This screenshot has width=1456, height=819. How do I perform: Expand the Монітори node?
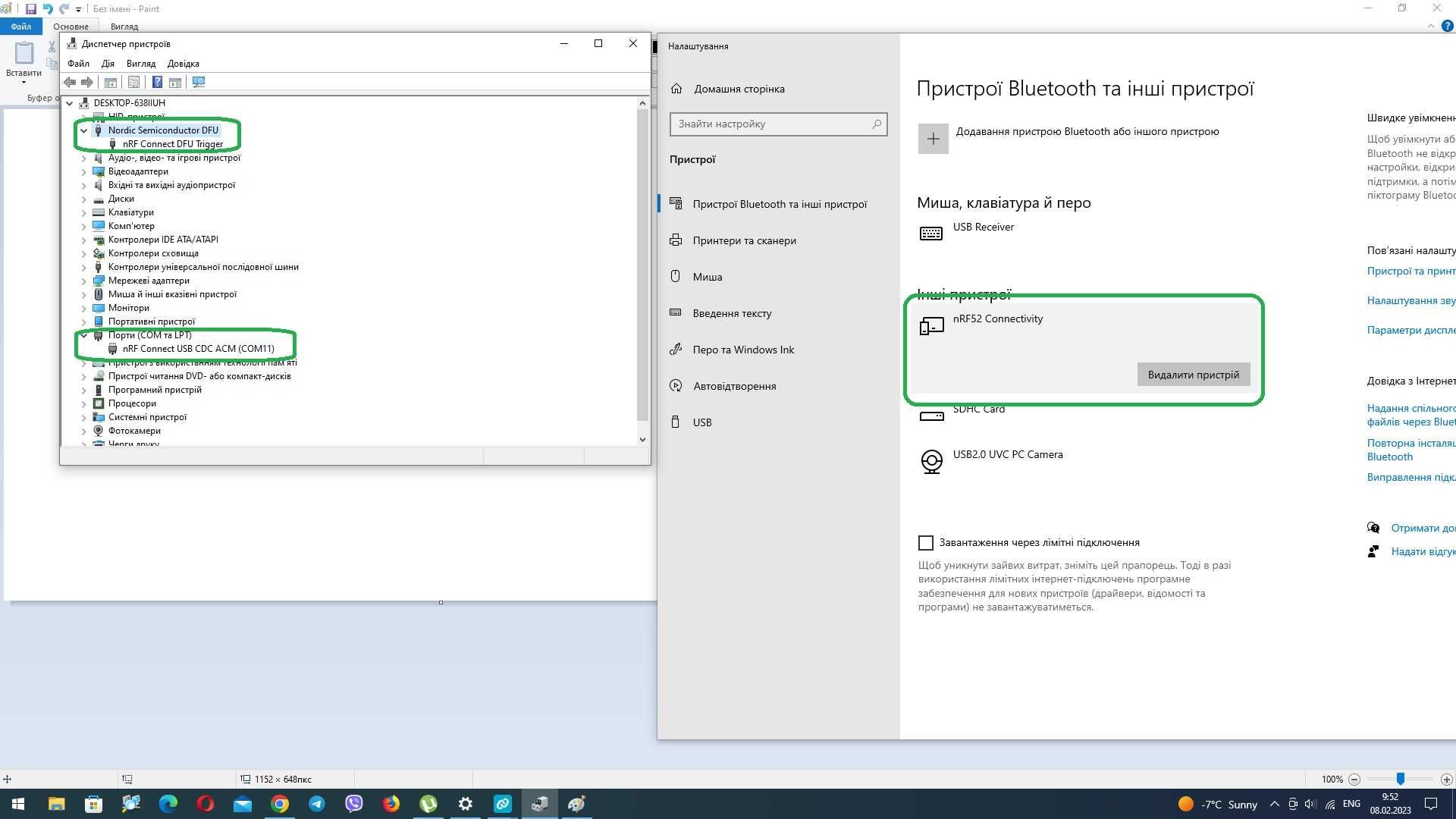(83, 308)
